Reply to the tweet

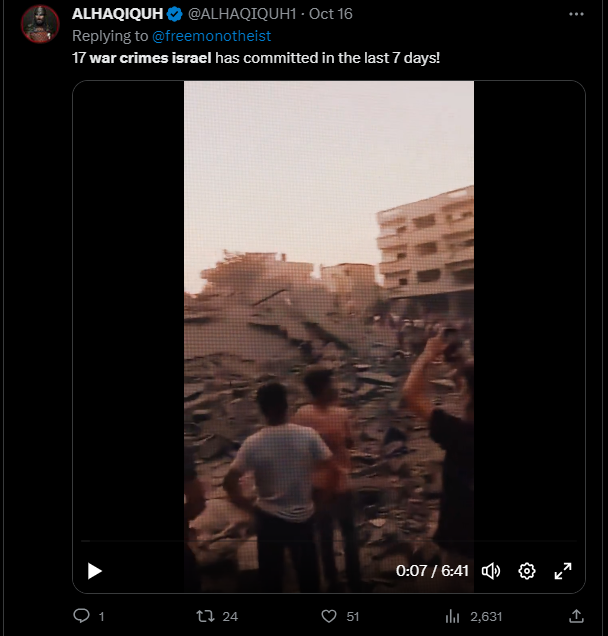pyautogui.click(x=82, y=617)
